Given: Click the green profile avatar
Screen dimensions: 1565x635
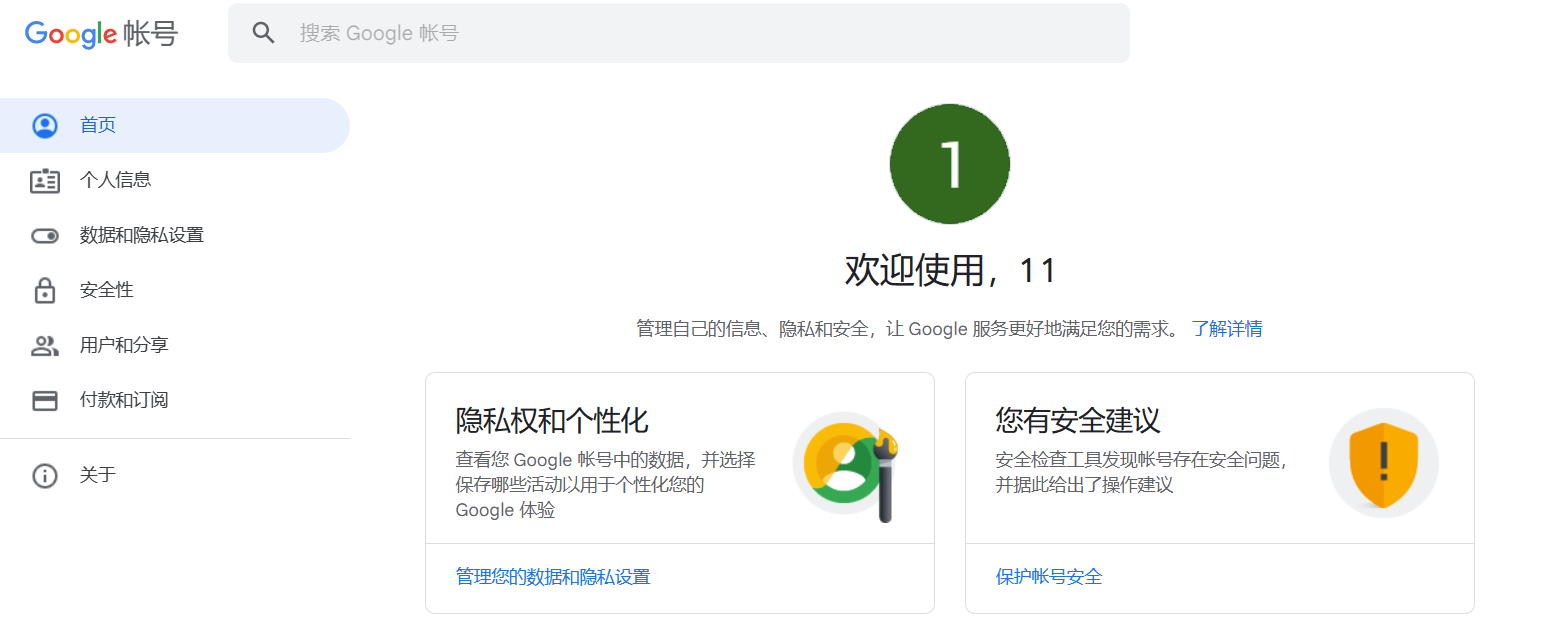Looking at the screenshot, I should coord(950,164).
